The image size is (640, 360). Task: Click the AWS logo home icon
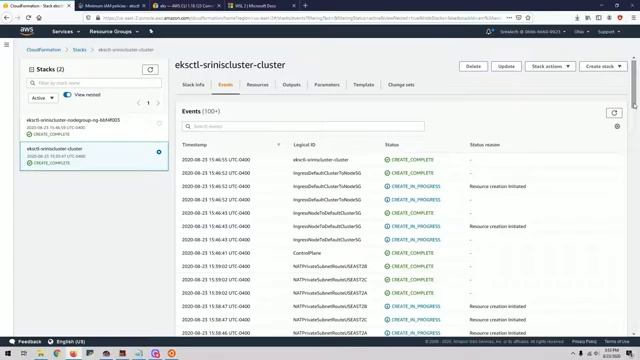point(27,31)
